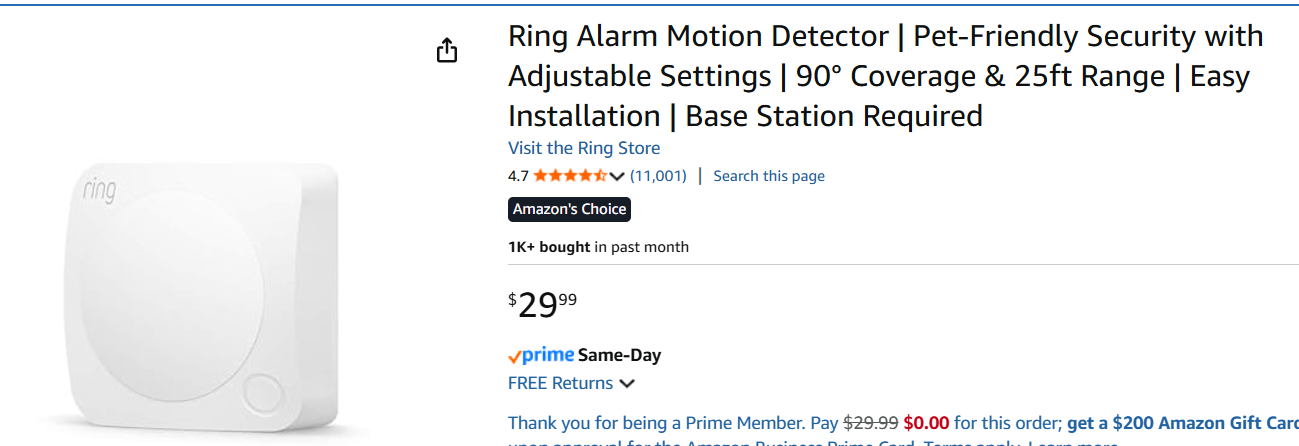Viewport: 1299px width, 446px height.
Task: Expand the FREE Returns chevron arrow
Action: [x=627, y=384]
